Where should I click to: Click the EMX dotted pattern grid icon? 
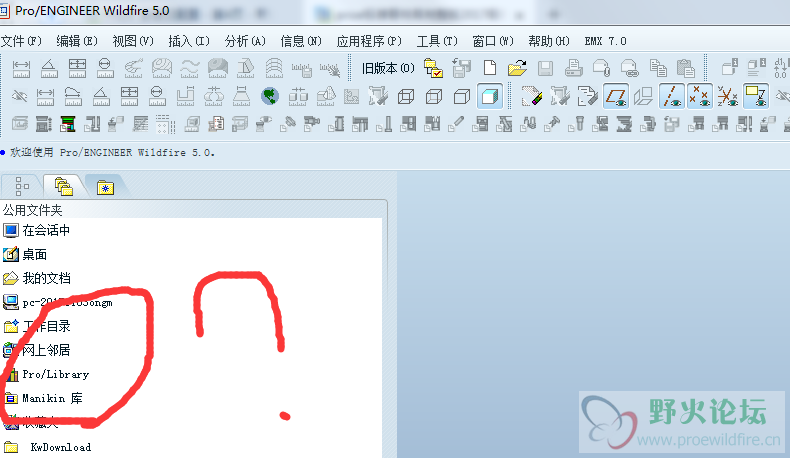click(165, 124)
